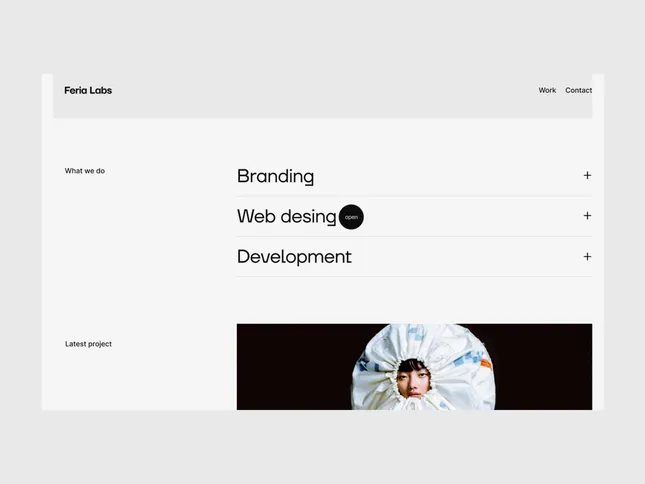The width and height of the screenshot is (645, 484).
Task: Expand Branding with its plus icon
Action: point(587,176)
